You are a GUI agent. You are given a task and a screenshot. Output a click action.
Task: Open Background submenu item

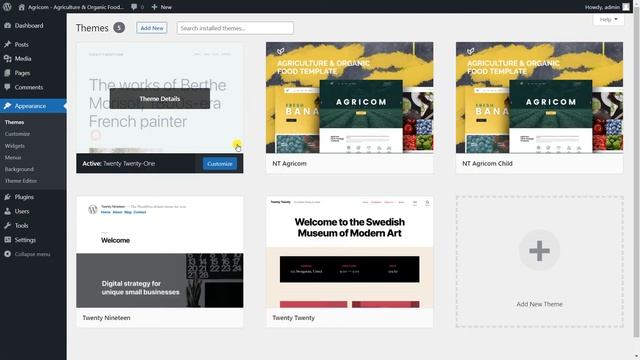click(x=19, y=169)
